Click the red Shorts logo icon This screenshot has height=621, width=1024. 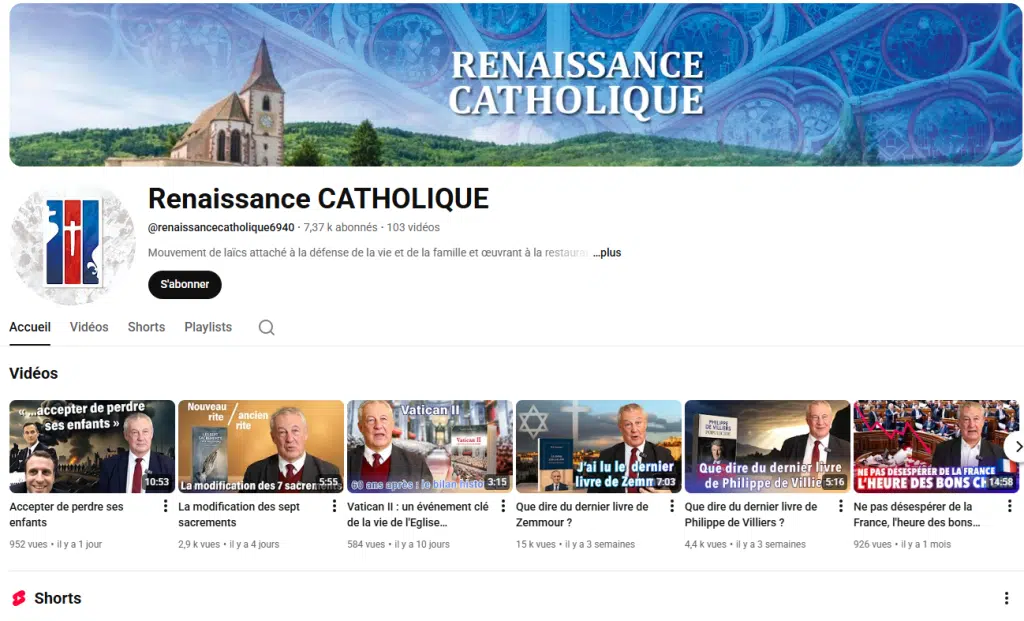coord(19,598)
